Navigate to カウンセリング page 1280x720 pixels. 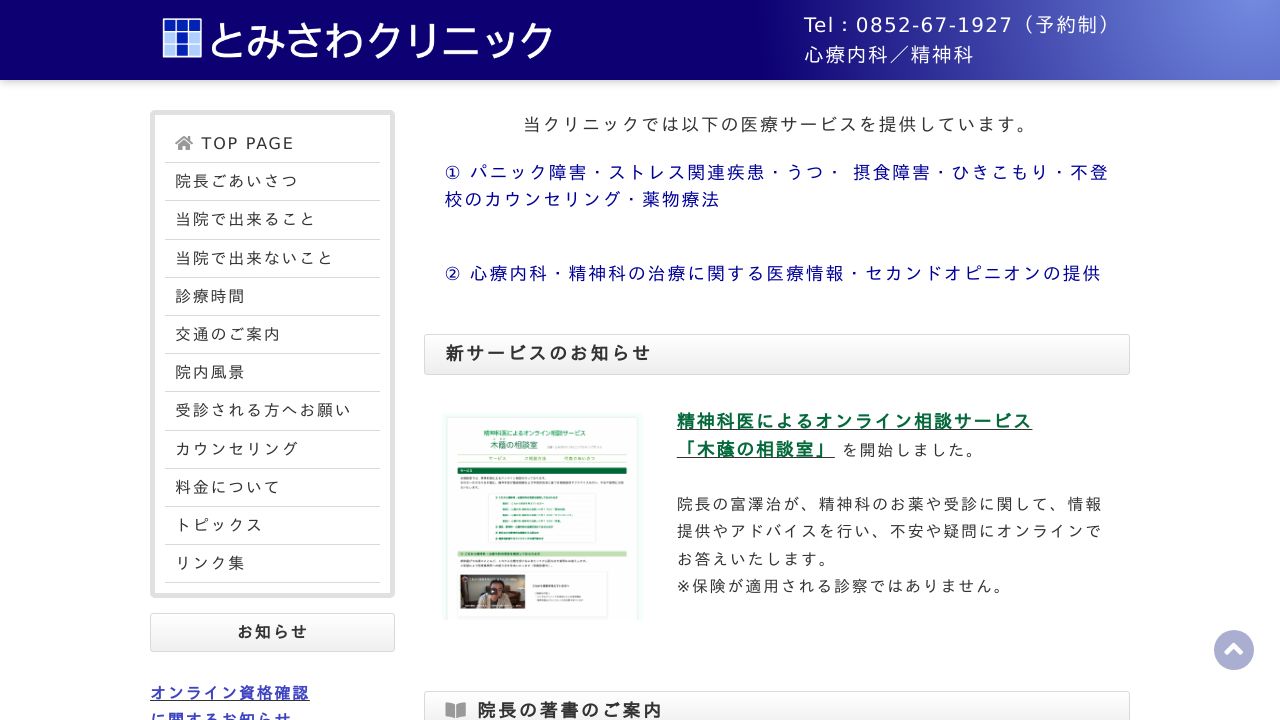click(238, 448)
